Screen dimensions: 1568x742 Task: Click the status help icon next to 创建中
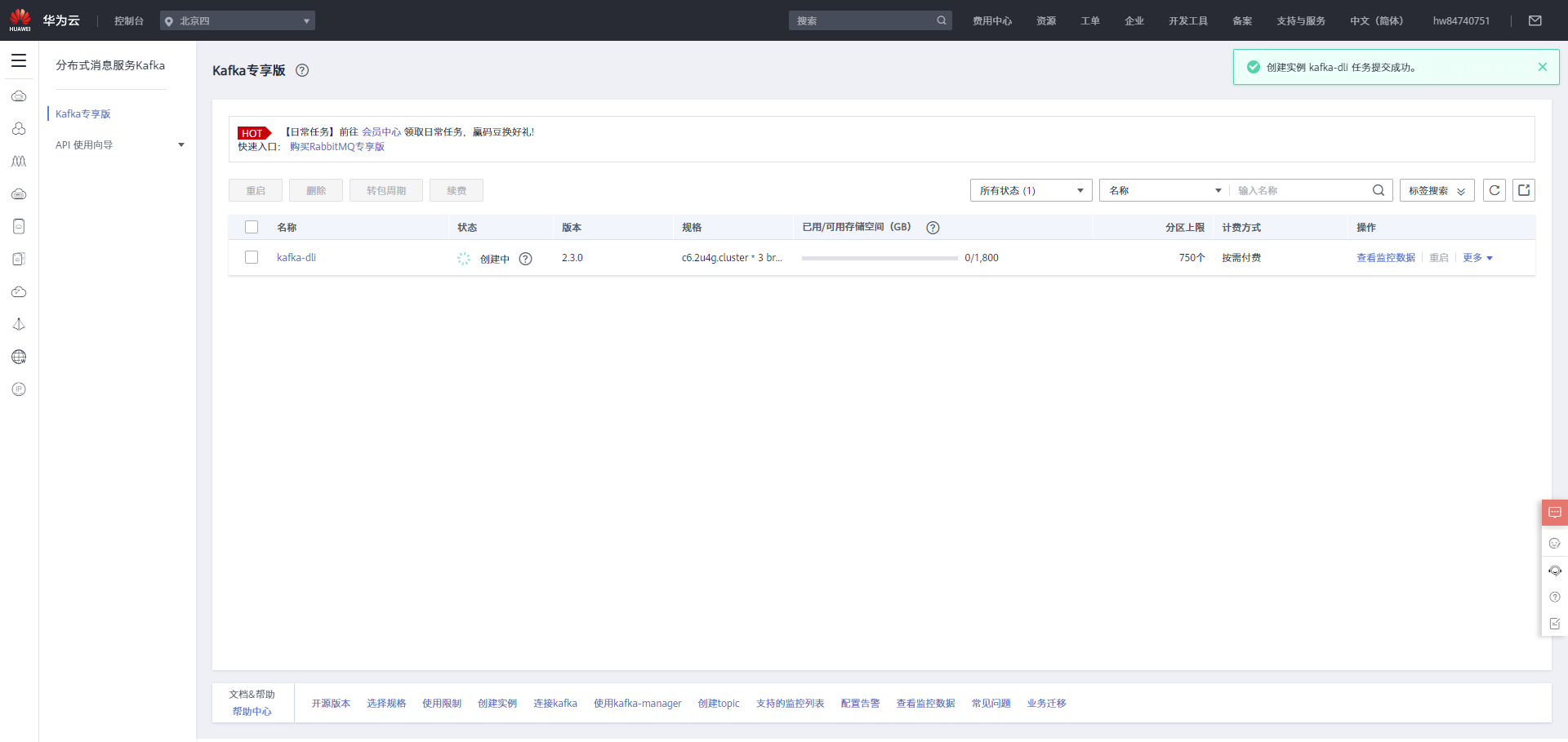click(x=526, y=259)
